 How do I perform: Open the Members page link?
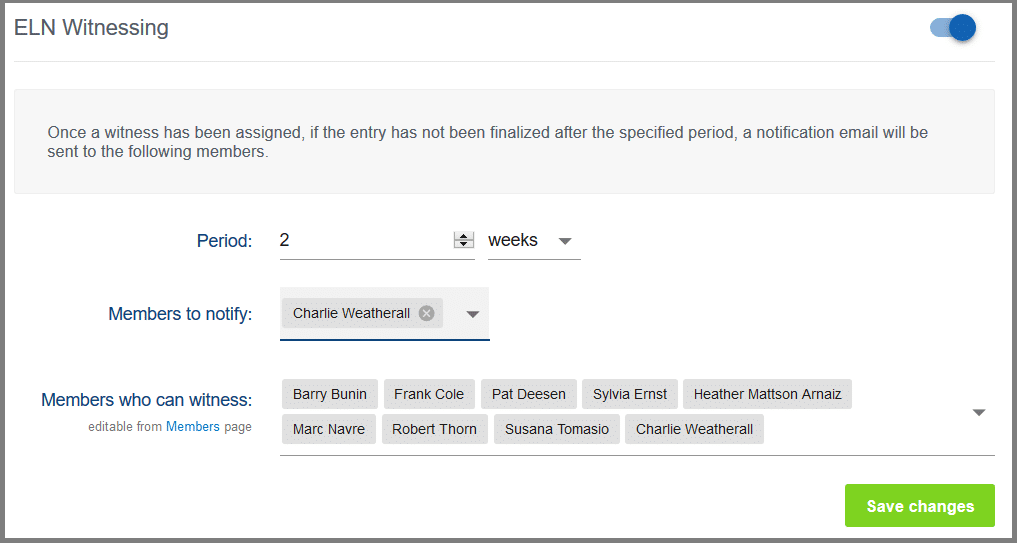point(192,427)
